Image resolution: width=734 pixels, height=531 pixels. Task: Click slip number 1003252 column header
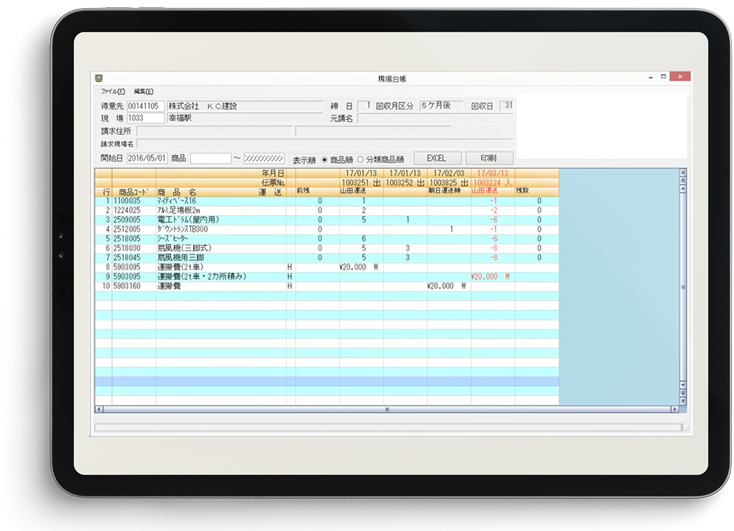(405, 183)
